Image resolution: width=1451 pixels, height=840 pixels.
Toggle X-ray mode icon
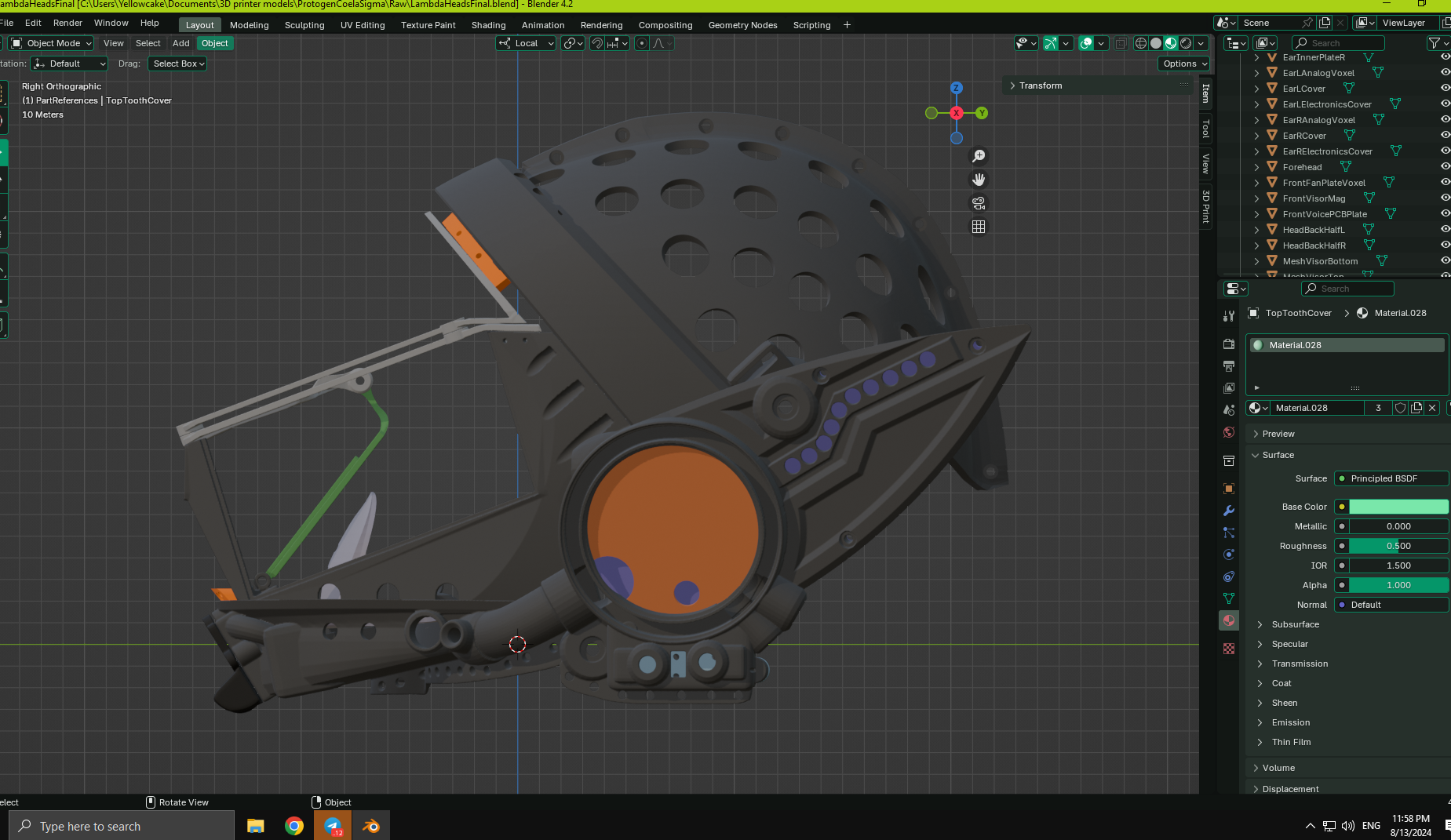pos(1121,43)
